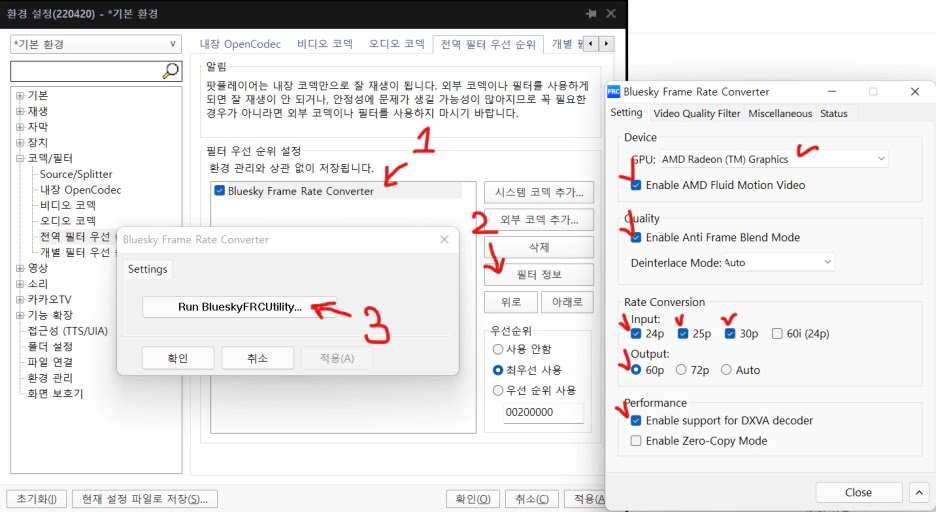Select 사용 안함 priority option

coord(498,349)
